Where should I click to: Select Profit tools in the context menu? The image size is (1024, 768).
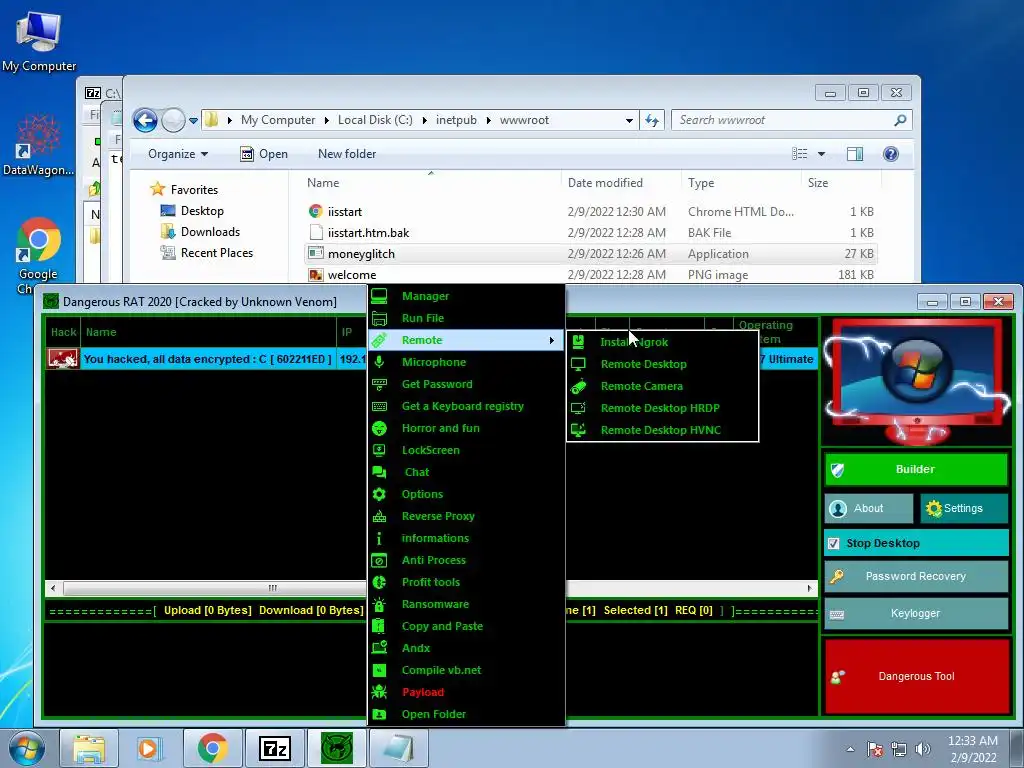pyautogui.click(x=466, y=582)
